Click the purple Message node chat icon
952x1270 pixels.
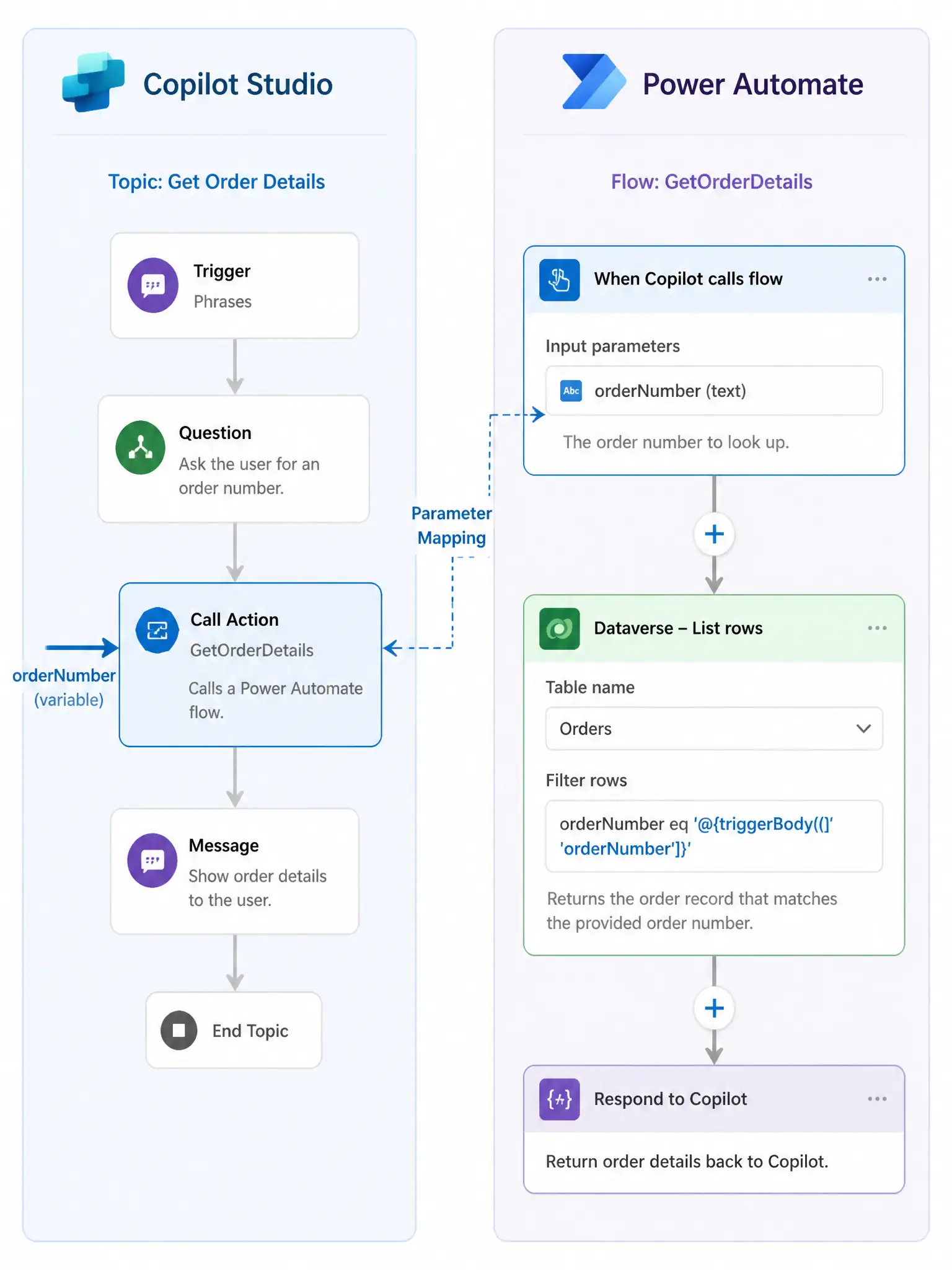point(152,860)
